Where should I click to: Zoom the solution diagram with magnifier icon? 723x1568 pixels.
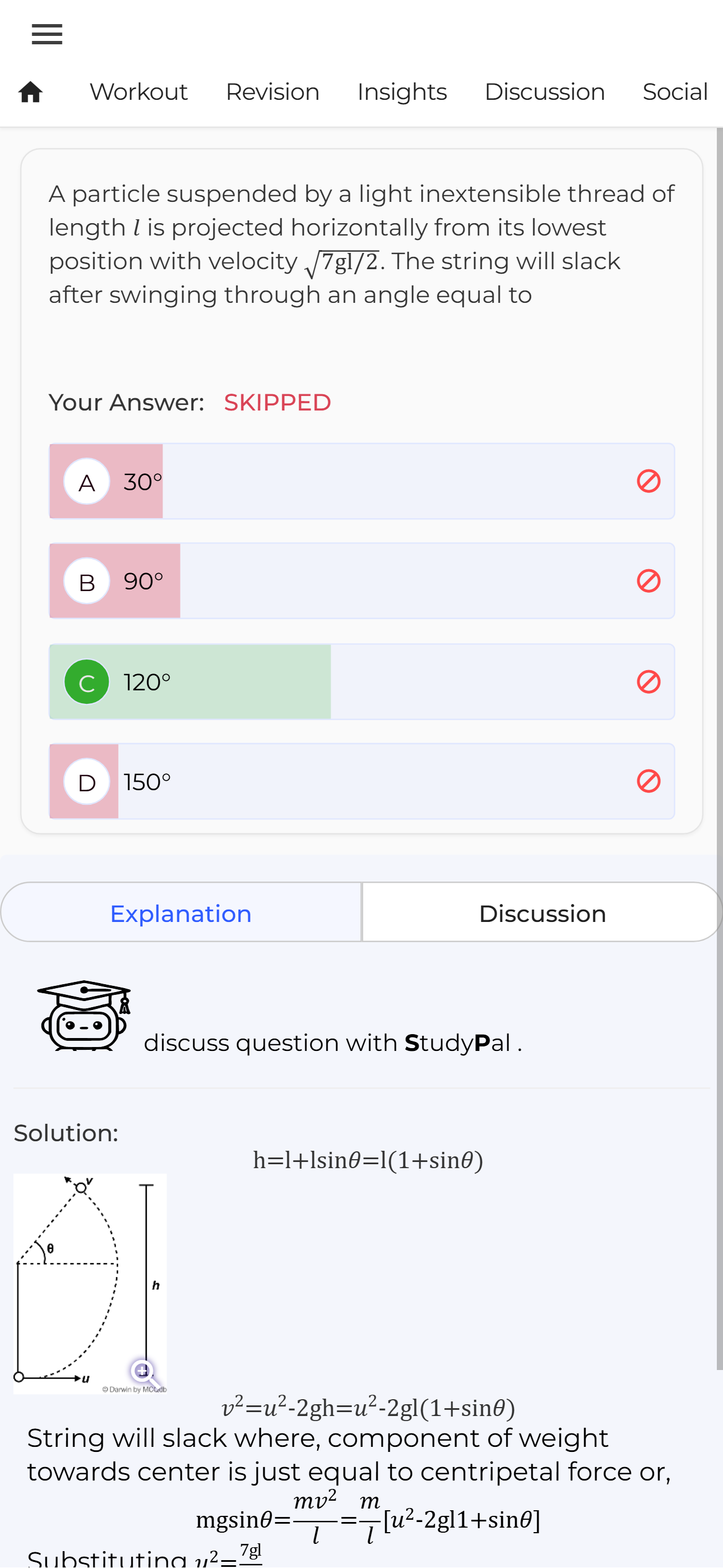pos(143,1372)
